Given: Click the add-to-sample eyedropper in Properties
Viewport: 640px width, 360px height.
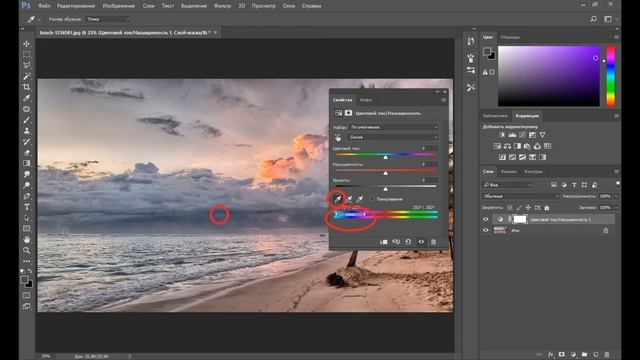Looking at the screenshot, I should [x=349, y=199].
